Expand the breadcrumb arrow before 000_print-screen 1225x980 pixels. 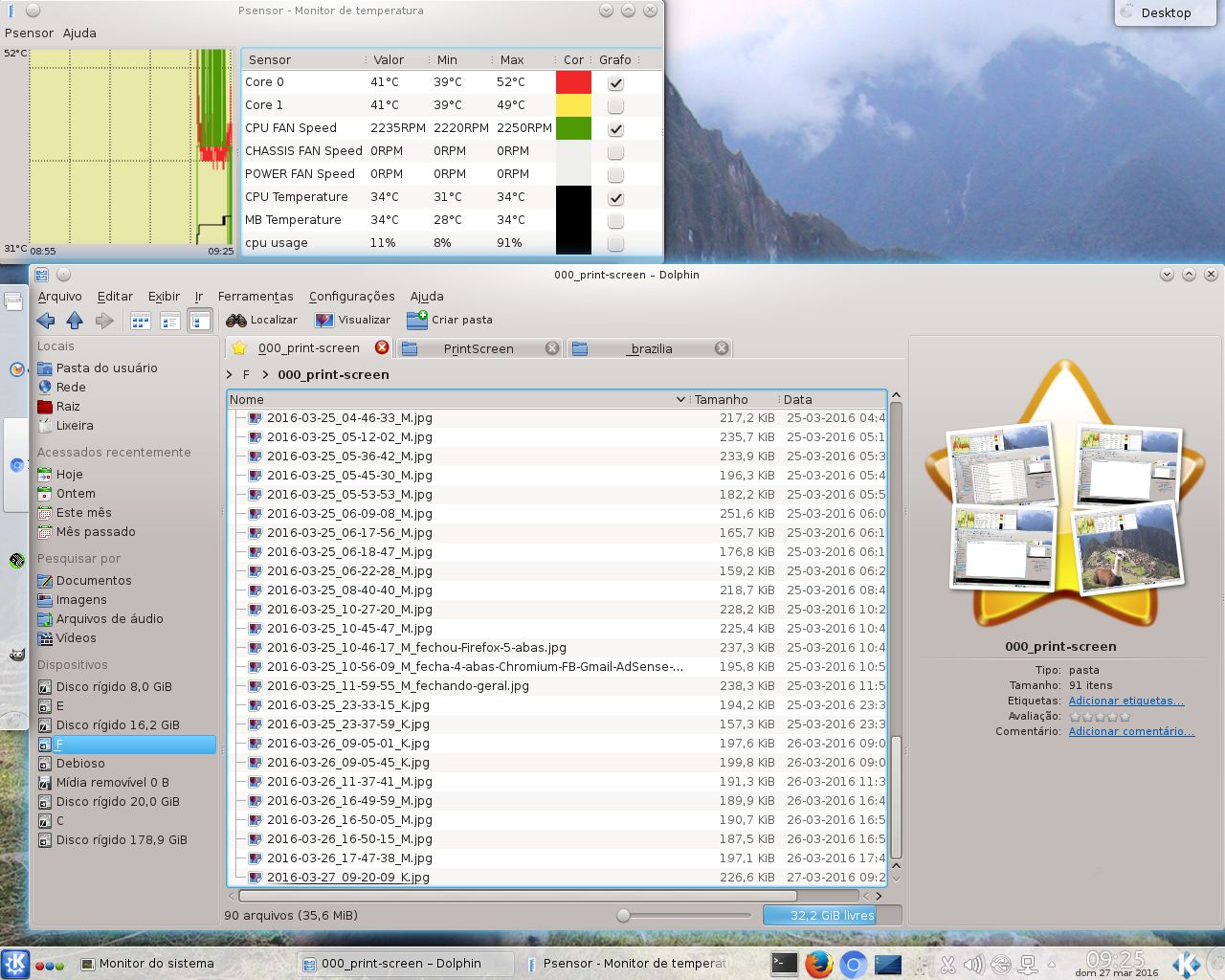[x=265, y=375]
